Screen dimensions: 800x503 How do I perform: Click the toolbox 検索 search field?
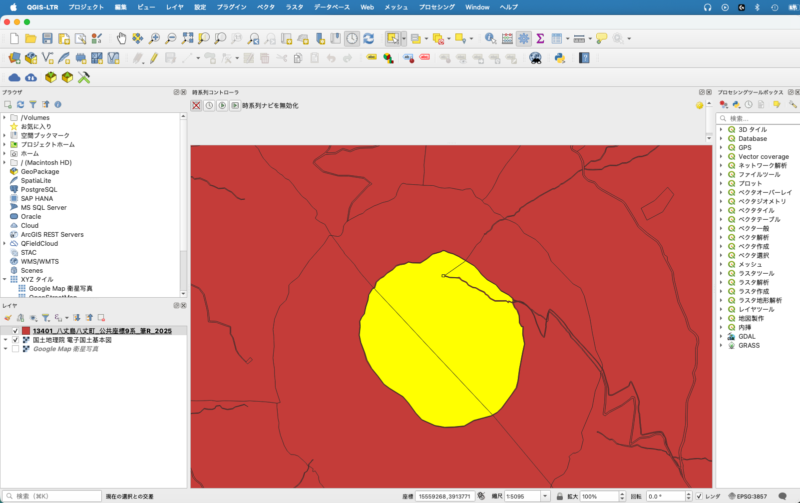point(755,118)
